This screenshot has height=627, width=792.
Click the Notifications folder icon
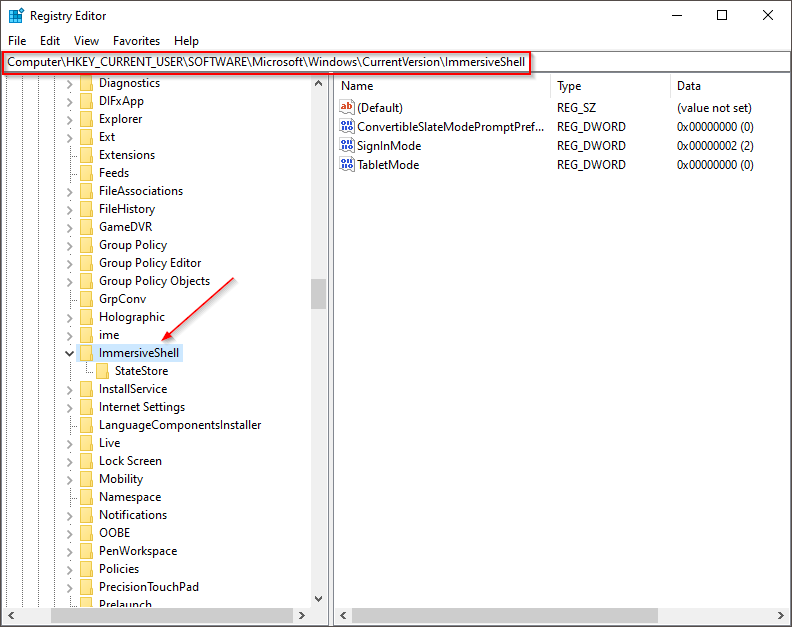pyautogui.click(x=86, y=515)
